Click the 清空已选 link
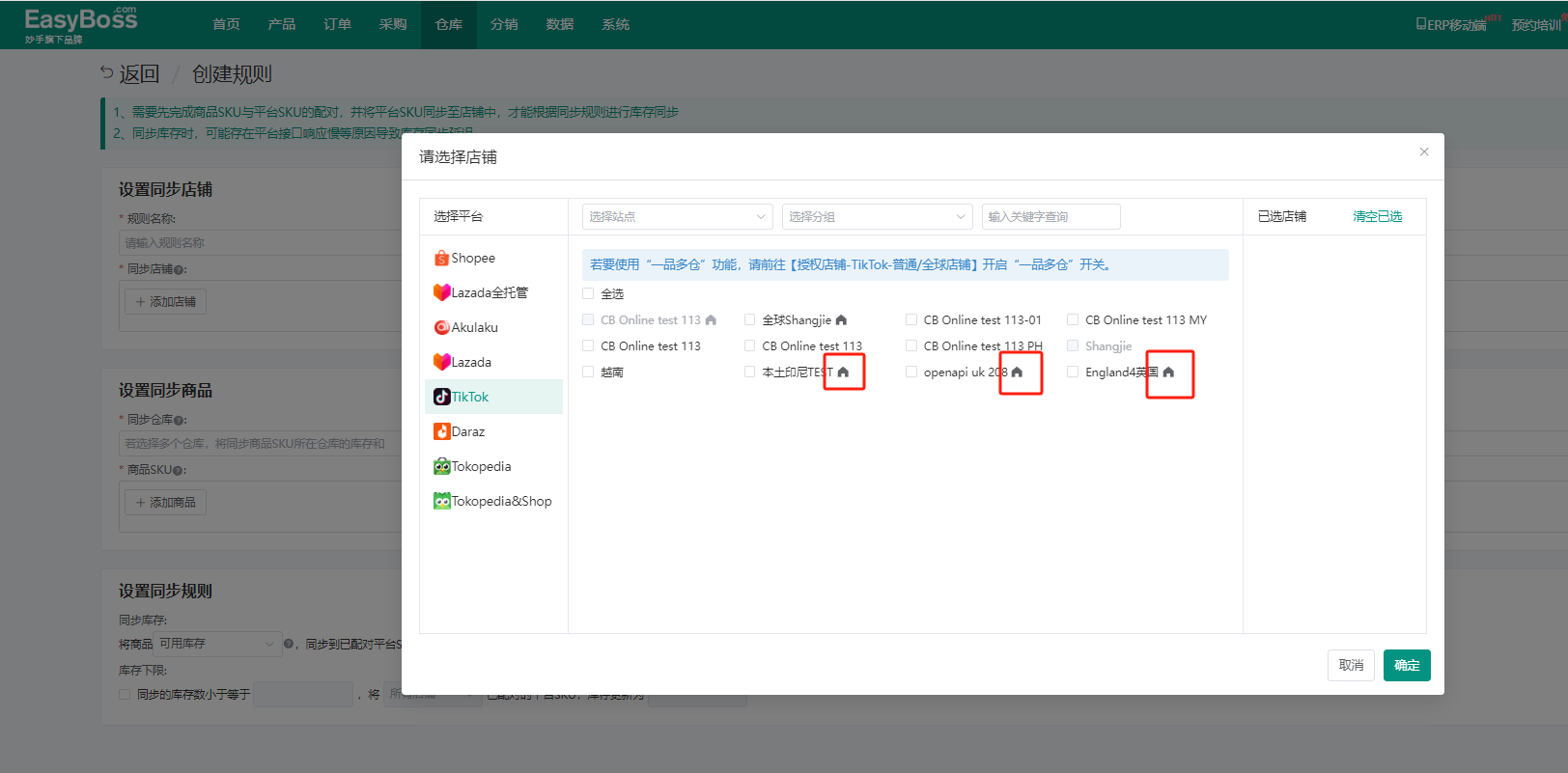The height and width of the screenshot is (773, 1568). [1377, 216]
